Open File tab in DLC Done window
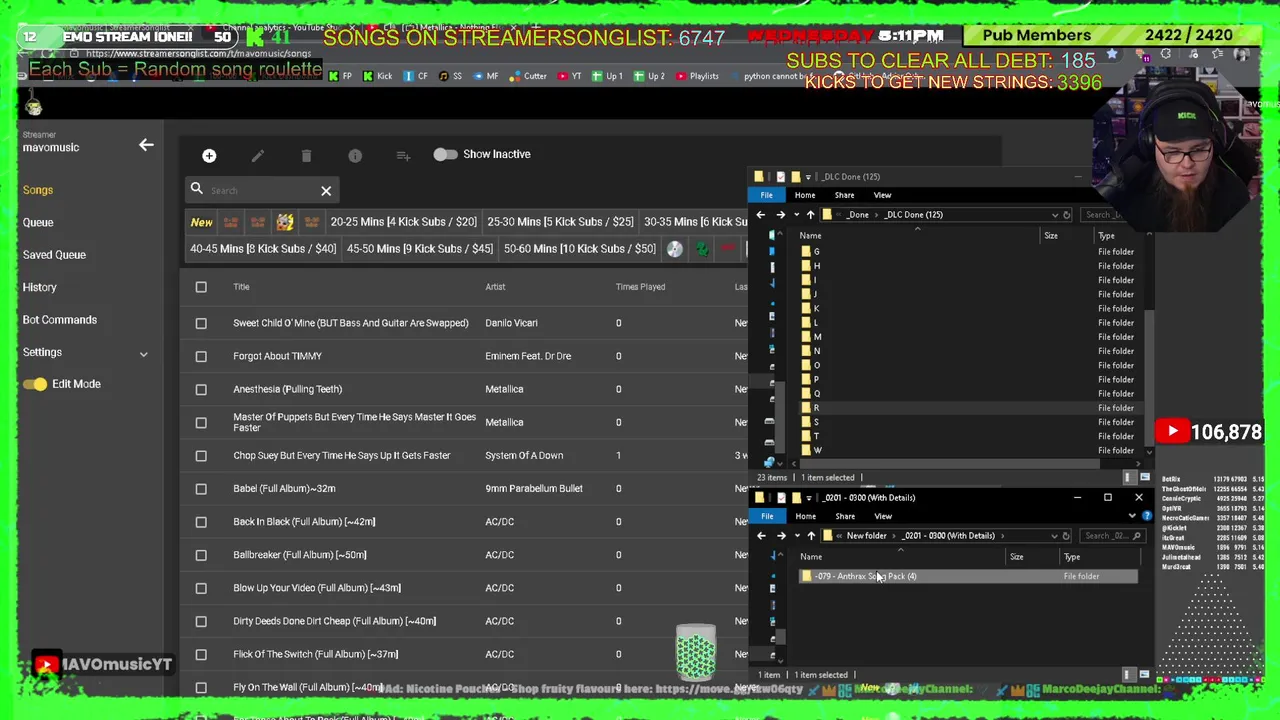Screen dimensions: 1280x720 point(766,195)
